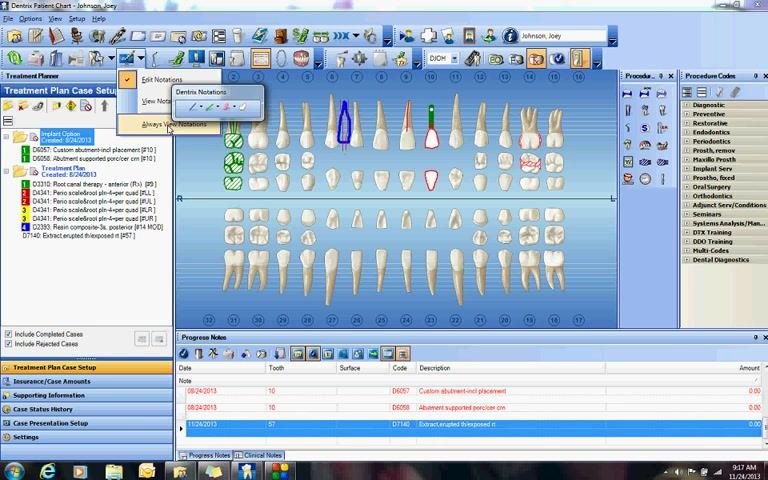Click the trash bin icon in top toolbar
This screenshot has width=768, height=480.
(238, 36)
